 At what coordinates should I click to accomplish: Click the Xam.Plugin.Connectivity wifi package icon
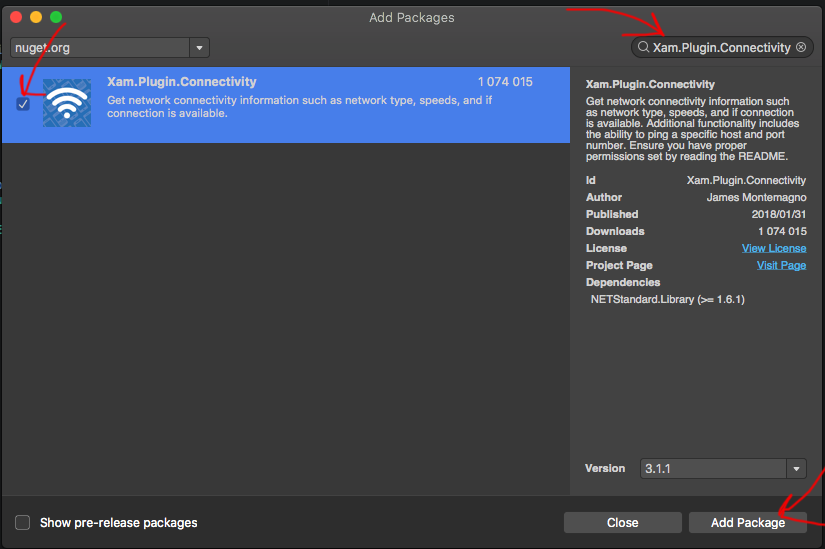[x=67, y=103]
